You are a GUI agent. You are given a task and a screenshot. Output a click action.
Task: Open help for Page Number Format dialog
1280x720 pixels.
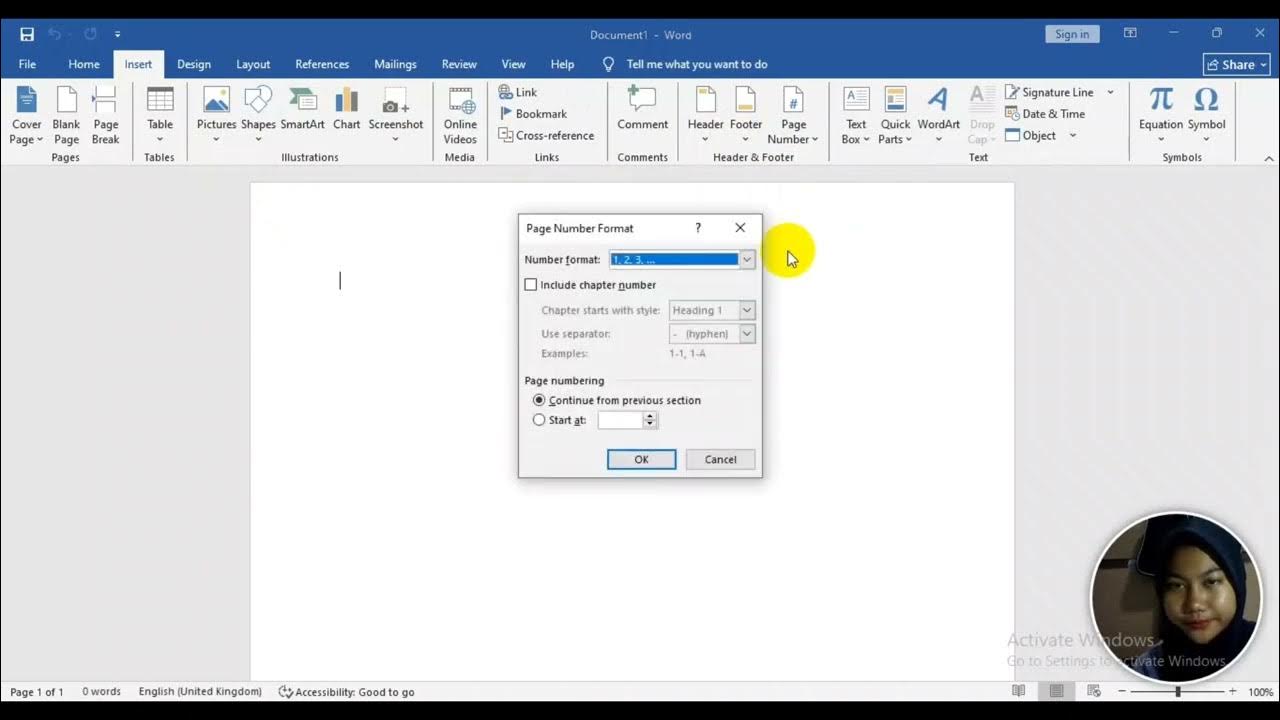point(698,228)
